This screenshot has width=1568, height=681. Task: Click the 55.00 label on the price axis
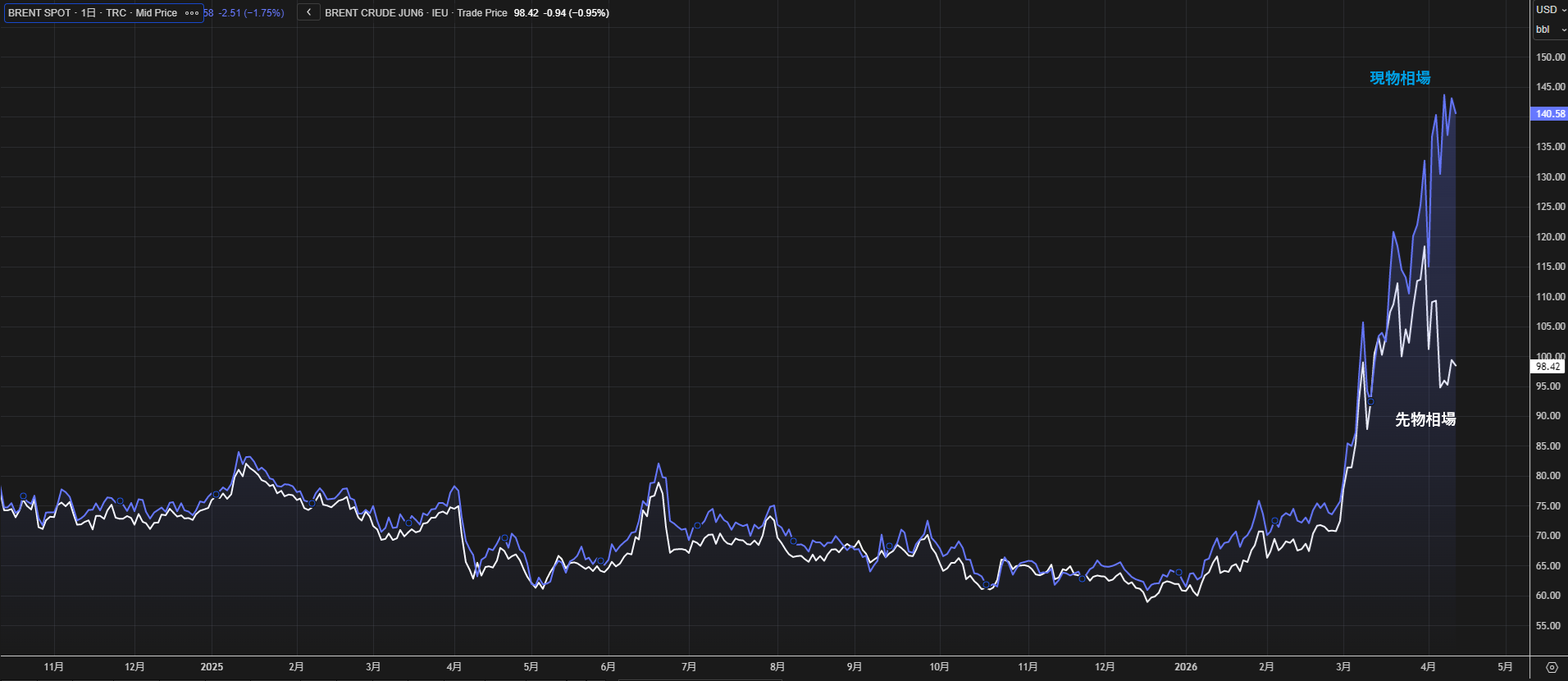(x=1548, y=626)
